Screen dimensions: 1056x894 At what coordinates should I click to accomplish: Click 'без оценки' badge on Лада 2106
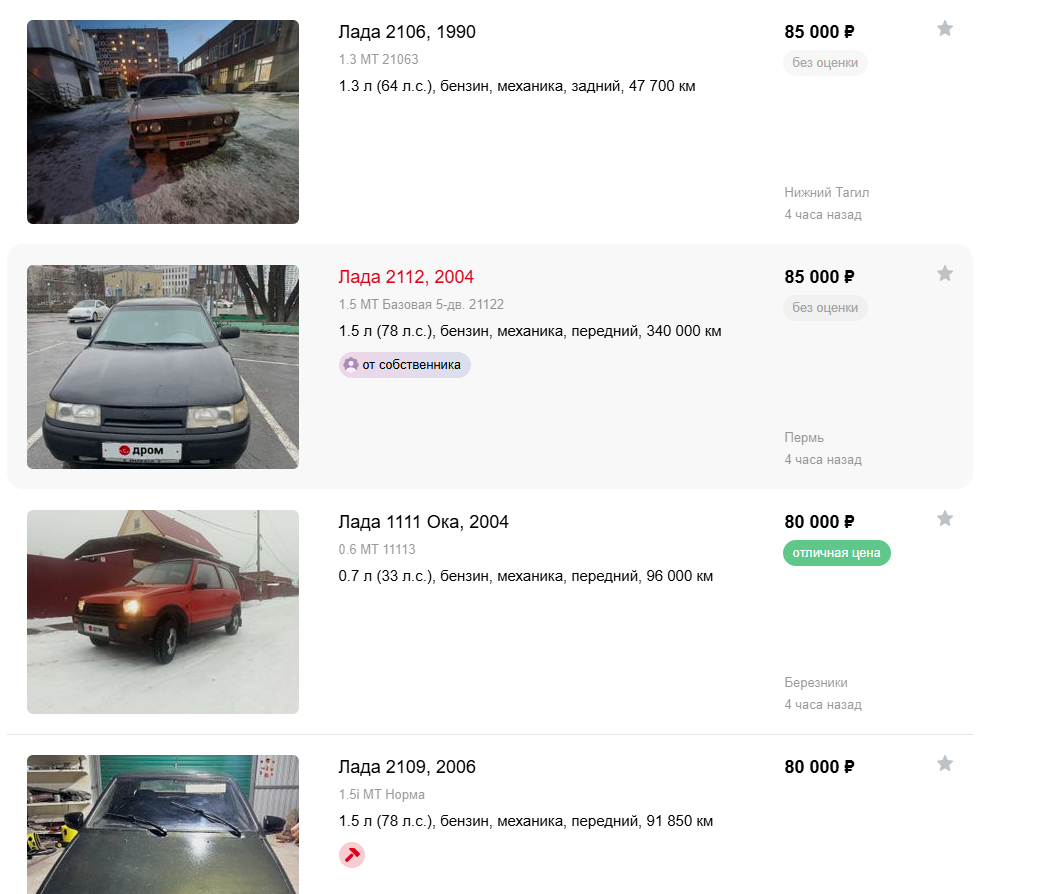(x=825, y=63)
